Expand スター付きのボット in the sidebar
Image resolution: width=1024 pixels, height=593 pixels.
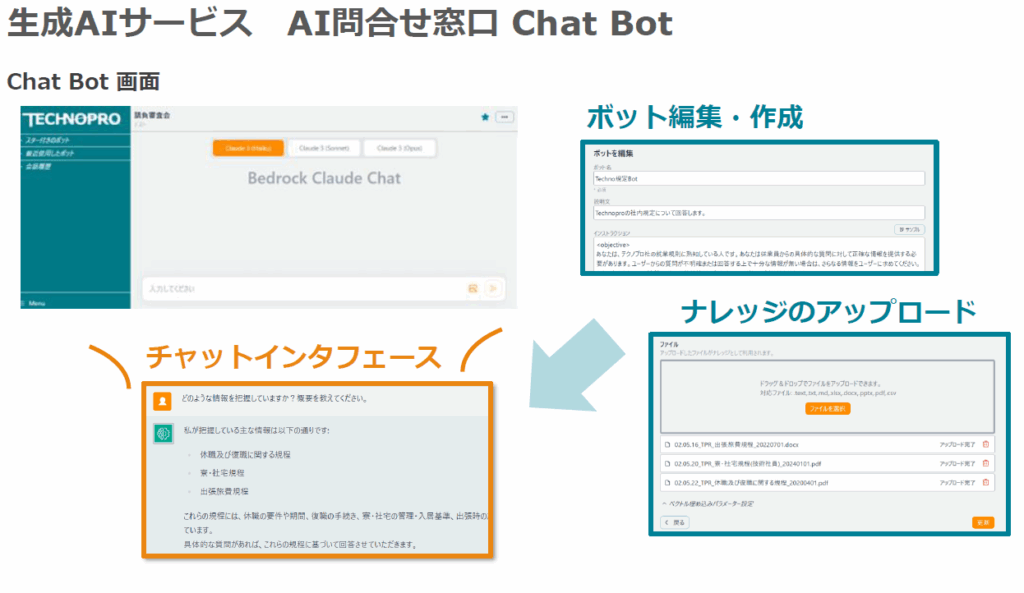(x=50, y=141)
